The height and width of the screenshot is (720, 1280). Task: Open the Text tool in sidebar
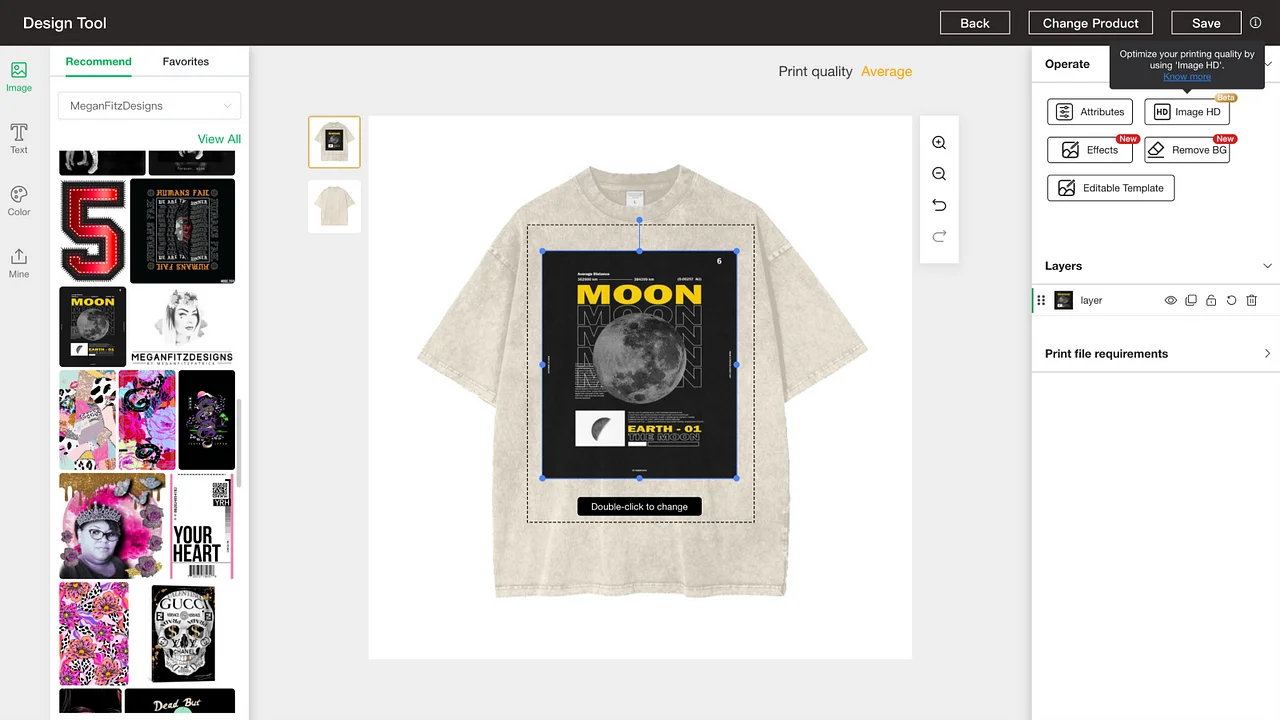tap(19, 139)
